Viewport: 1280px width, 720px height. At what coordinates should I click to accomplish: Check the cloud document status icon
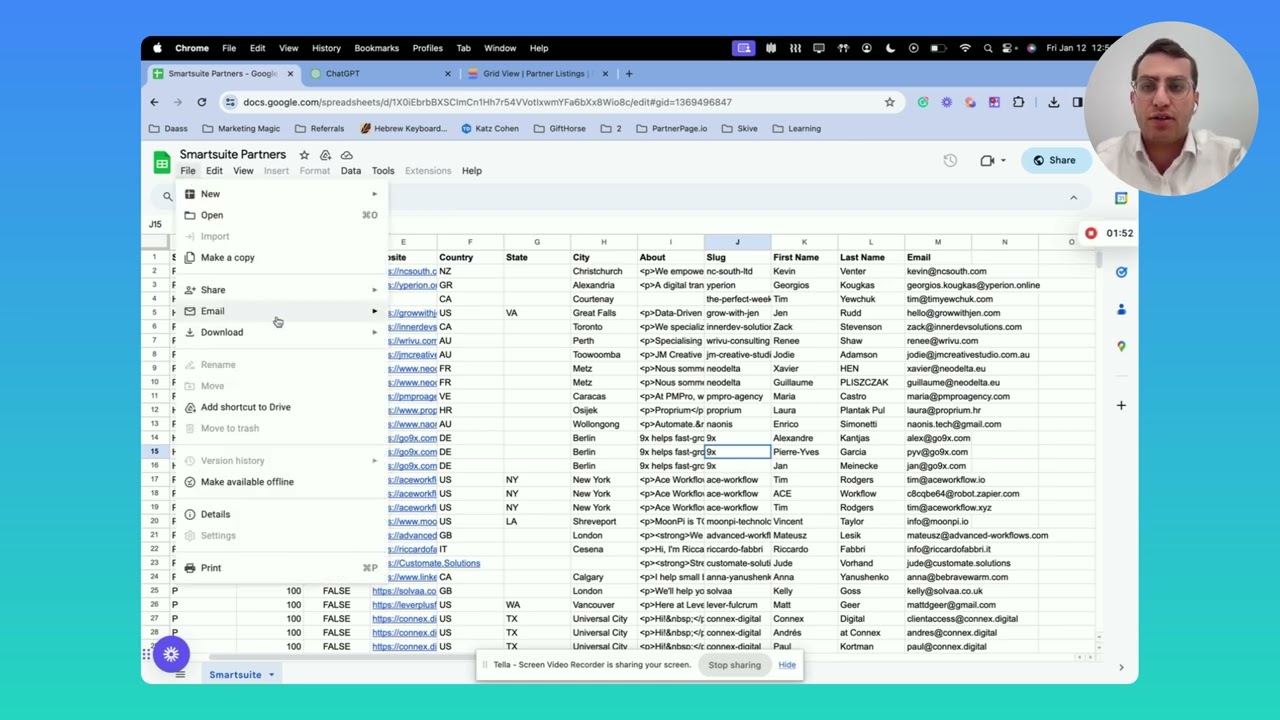coord(346,155)
